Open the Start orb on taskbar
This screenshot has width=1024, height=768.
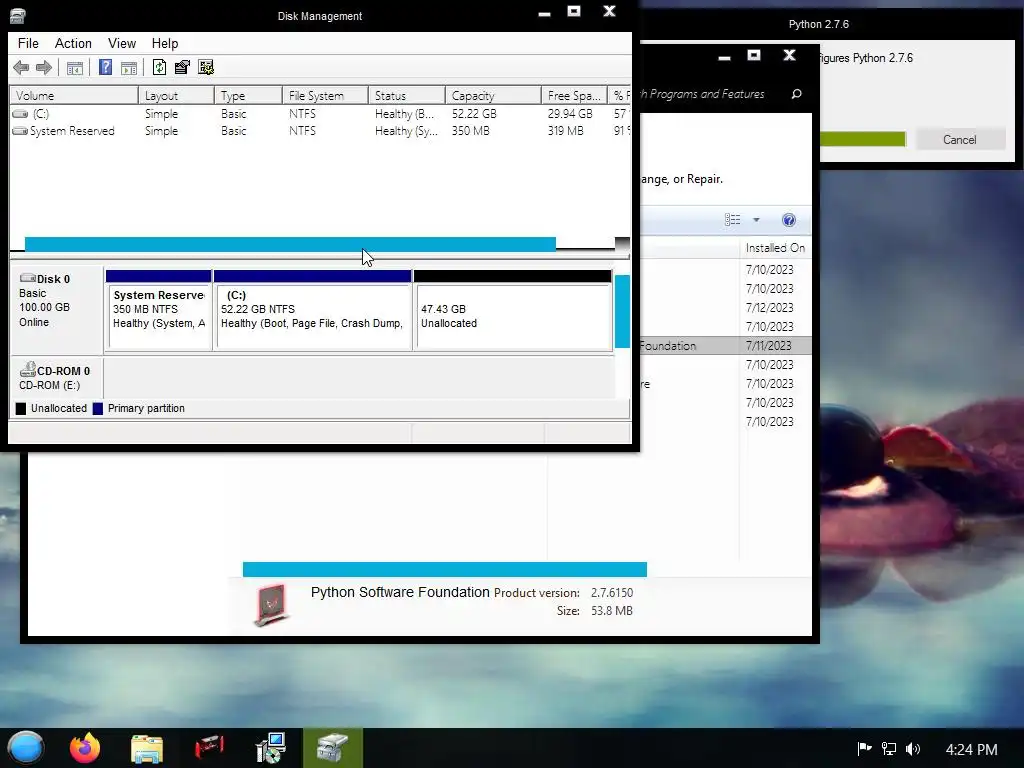[x=25, y=748]
